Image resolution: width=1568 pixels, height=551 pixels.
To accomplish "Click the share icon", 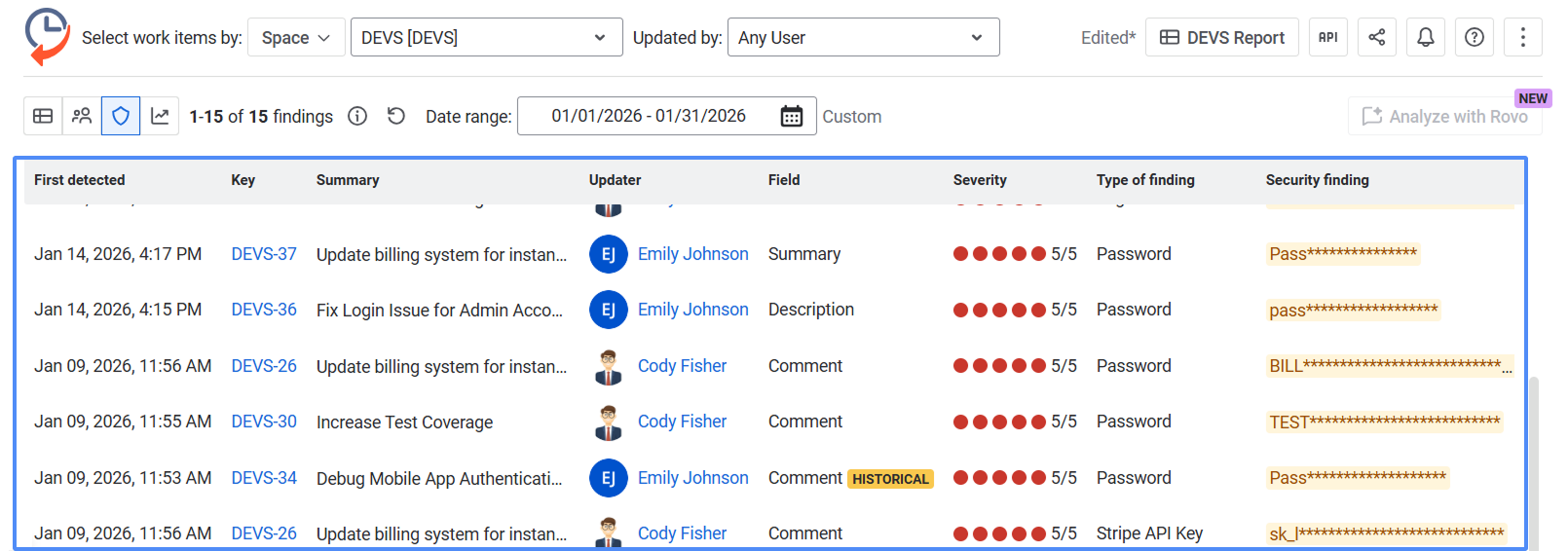I will coord(1377,37).
